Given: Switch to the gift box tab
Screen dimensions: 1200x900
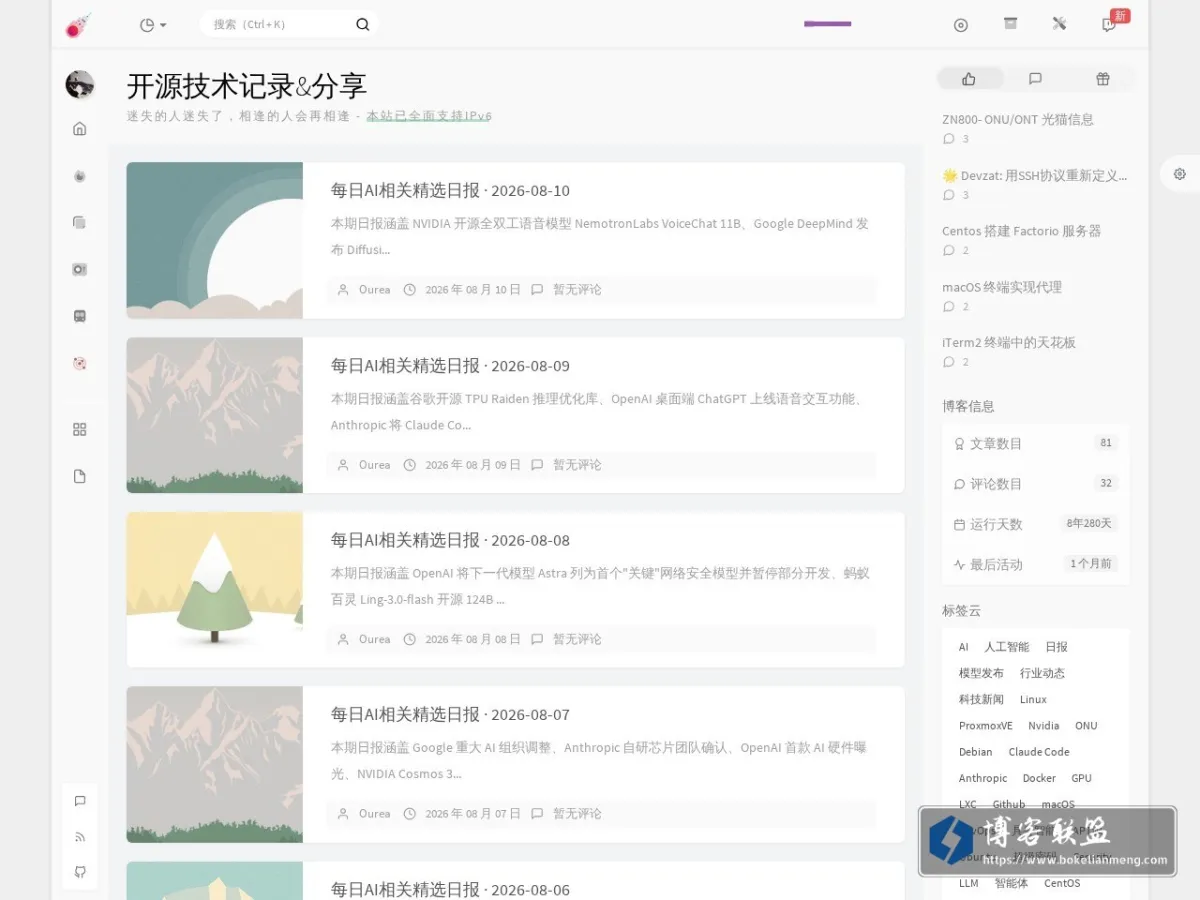Looking at the screenshot, I should 1102,79.
